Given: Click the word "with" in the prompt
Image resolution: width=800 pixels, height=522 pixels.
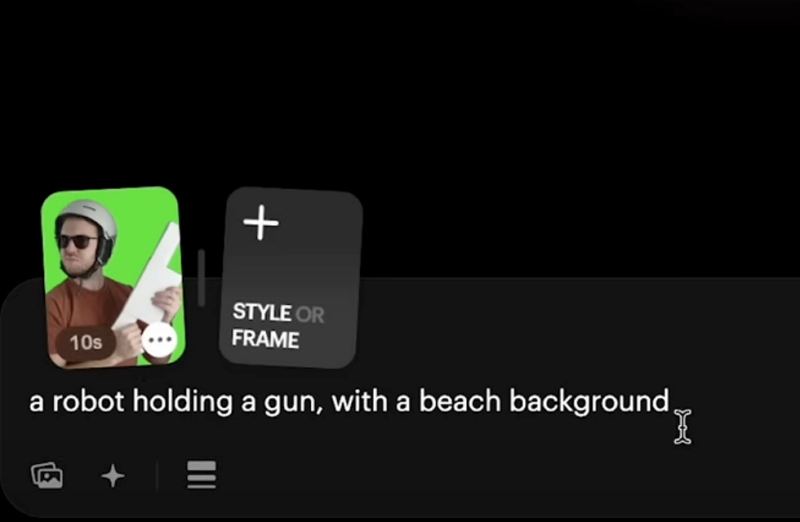Looking at the screenshot, I should (x=359, y=401).
